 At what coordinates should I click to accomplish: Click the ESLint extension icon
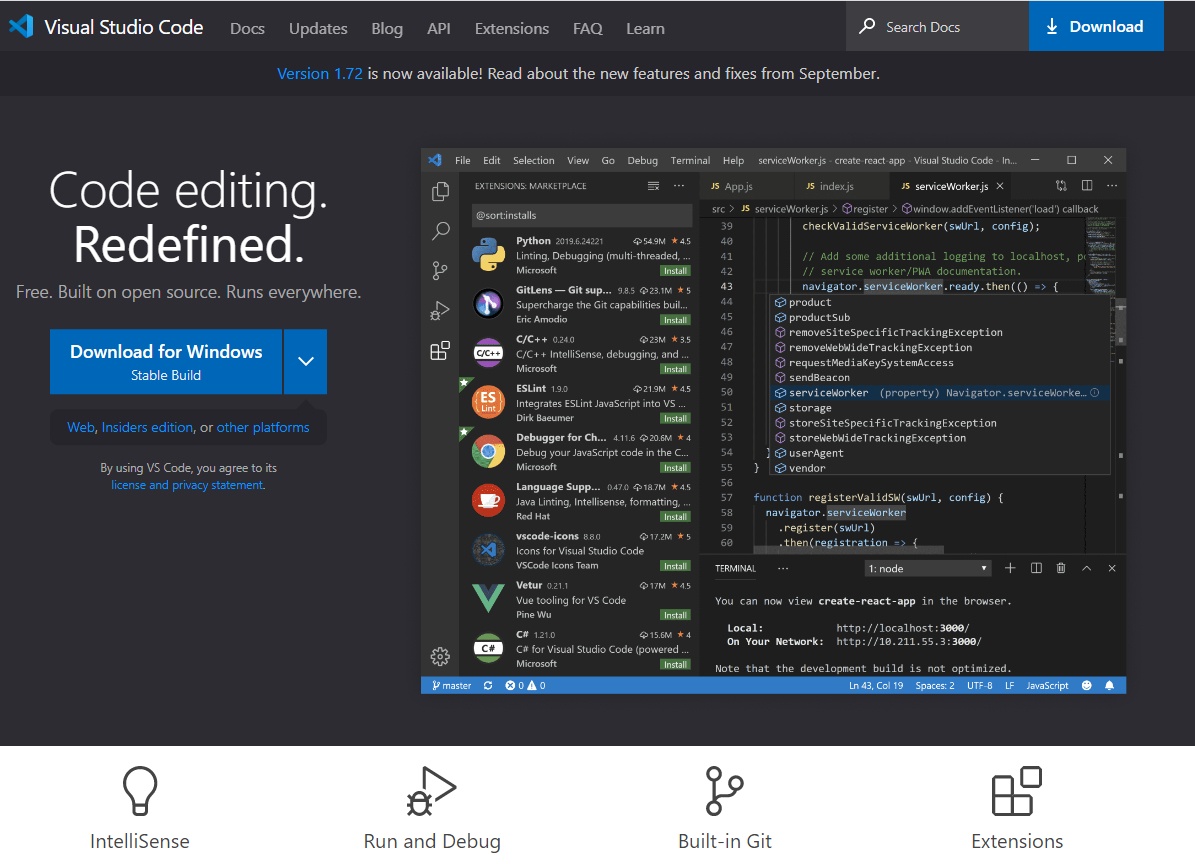(489, 402)
